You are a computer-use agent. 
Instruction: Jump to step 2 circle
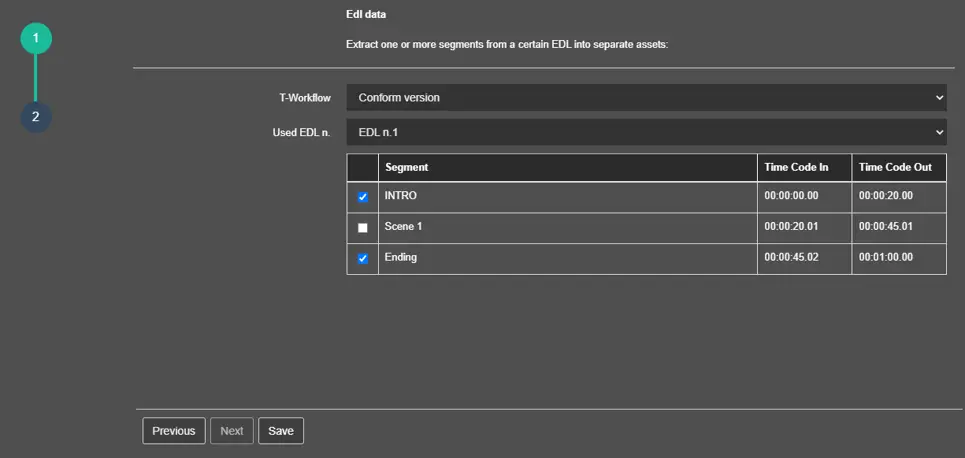[x=35, y=116]
